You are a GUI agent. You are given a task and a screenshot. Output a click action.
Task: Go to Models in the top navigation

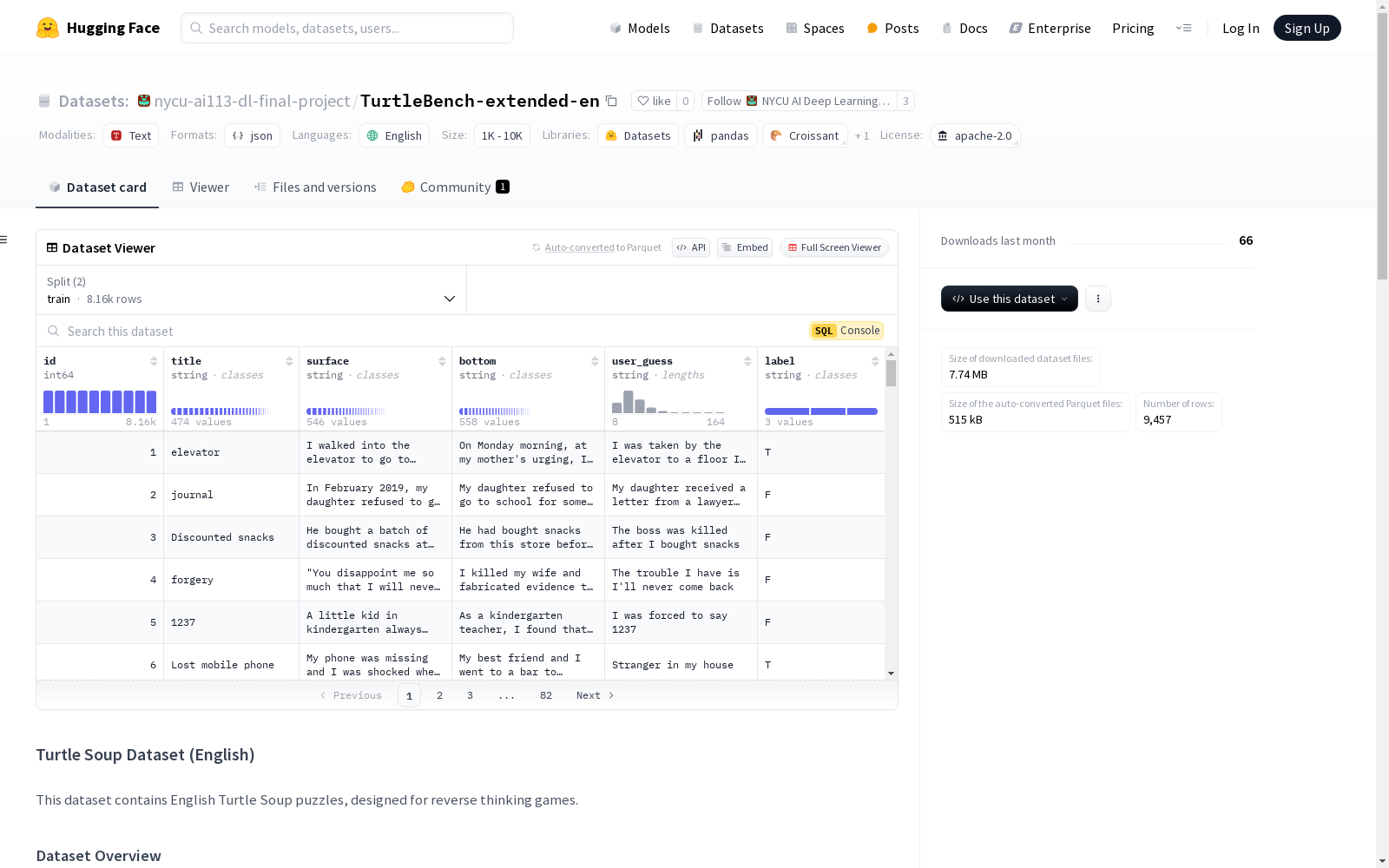click(x=640, y=28)
